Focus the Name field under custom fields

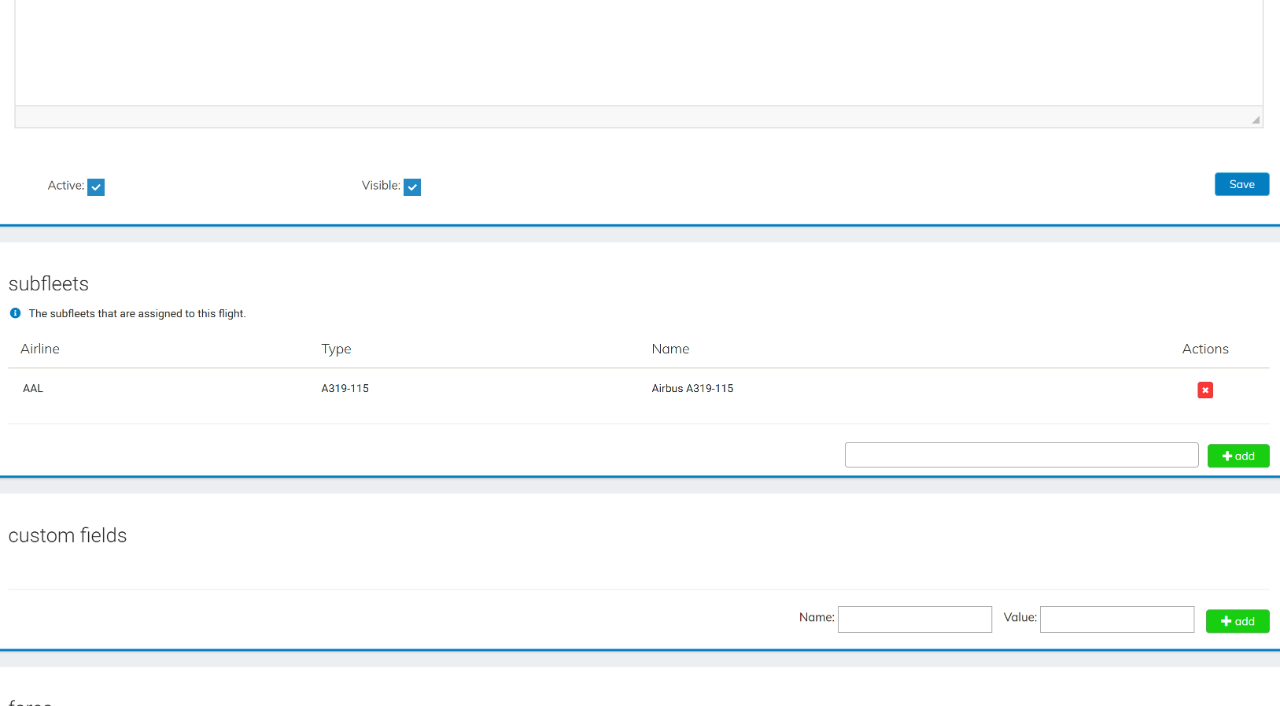(914, 618)
